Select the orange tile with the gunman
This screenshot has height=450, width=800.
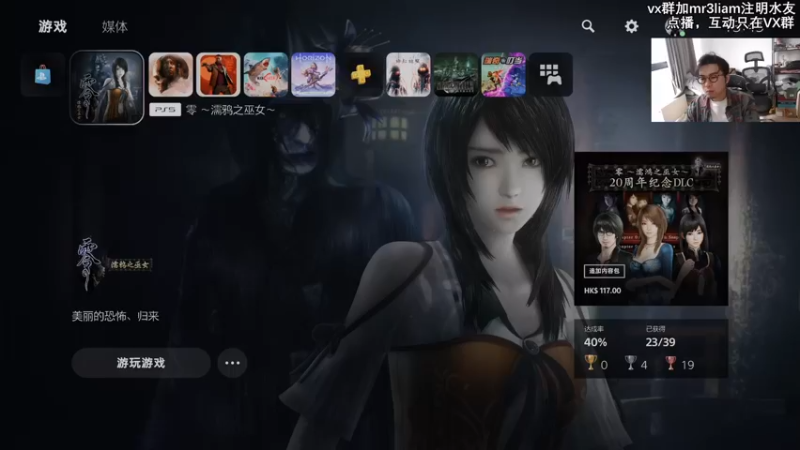click(x=218, y=74)
